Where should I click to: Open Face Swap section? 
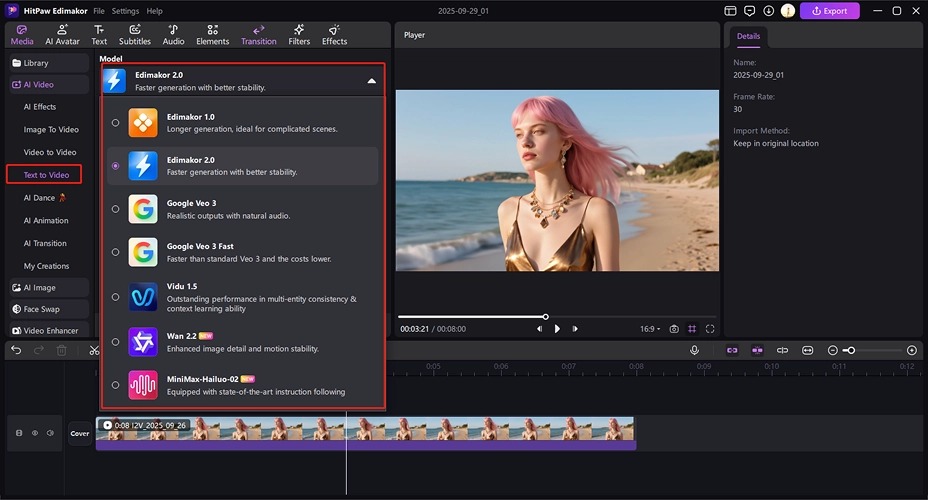pyautogui.click(x=49, y=309)
